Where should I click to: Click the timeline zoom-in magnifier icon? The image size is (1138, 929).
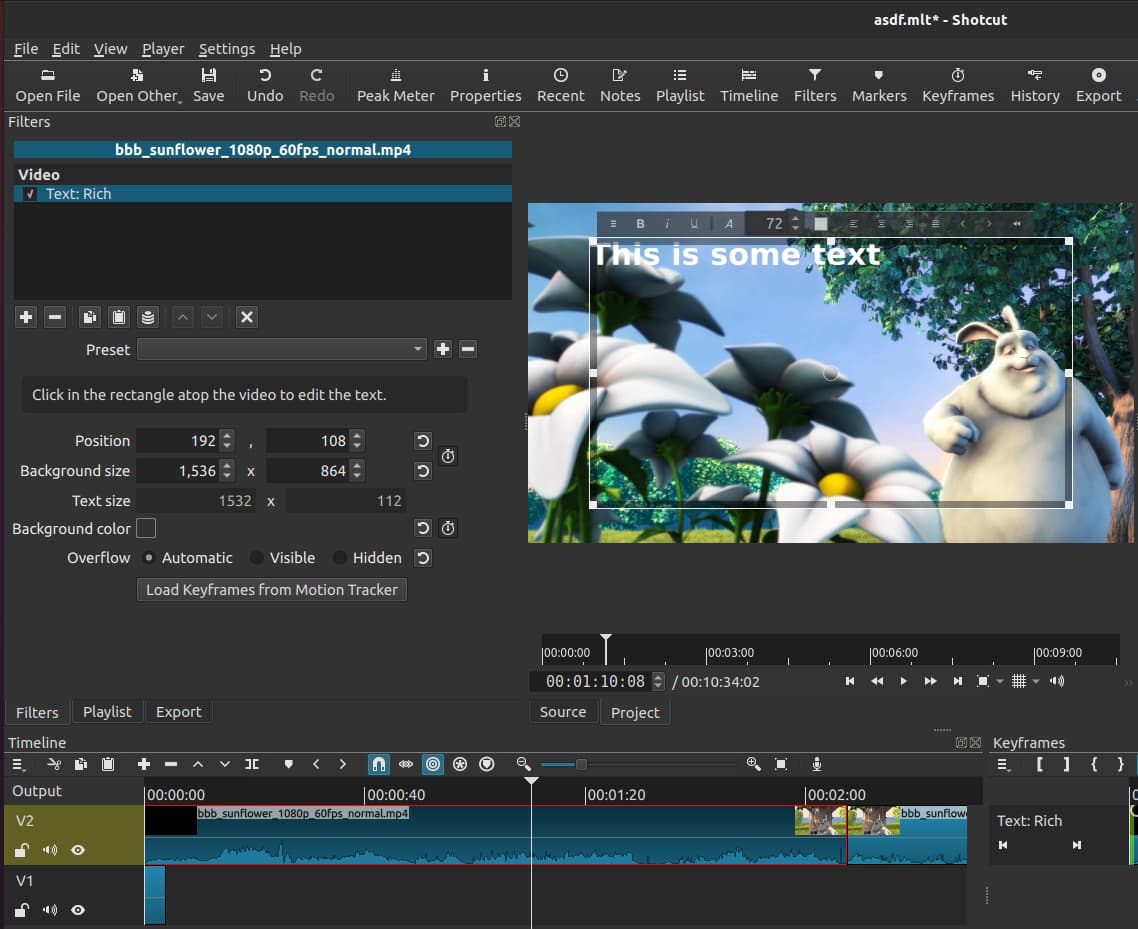point(753,764)
